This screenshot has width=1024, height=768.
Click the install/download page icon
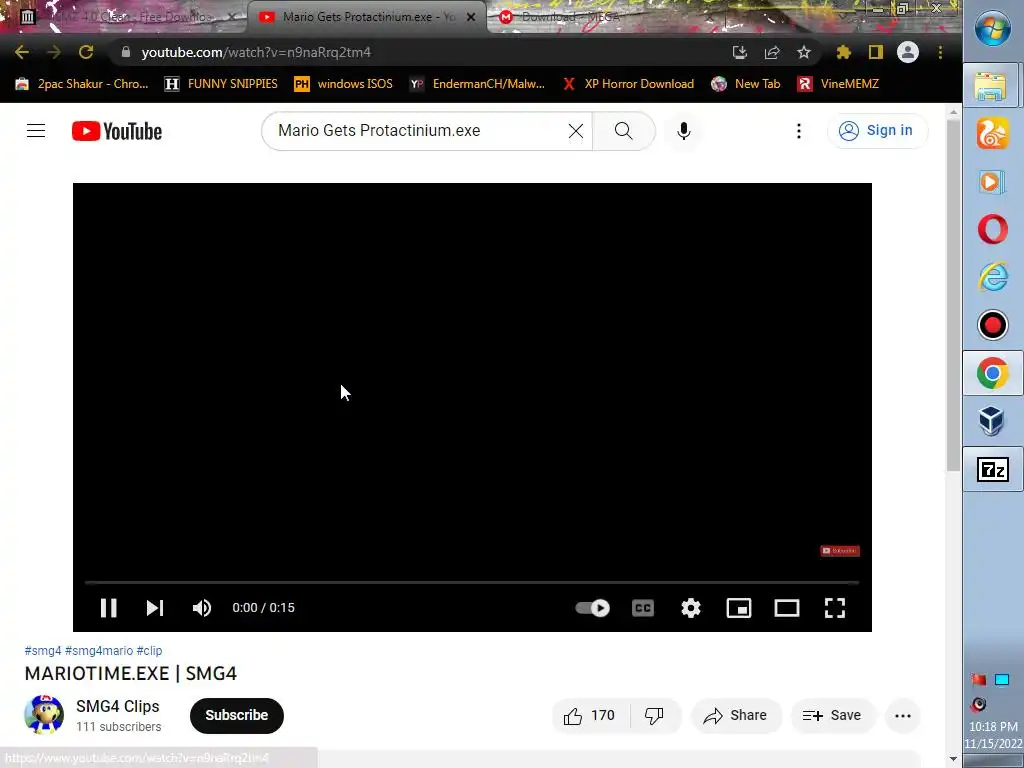point(739,52)
